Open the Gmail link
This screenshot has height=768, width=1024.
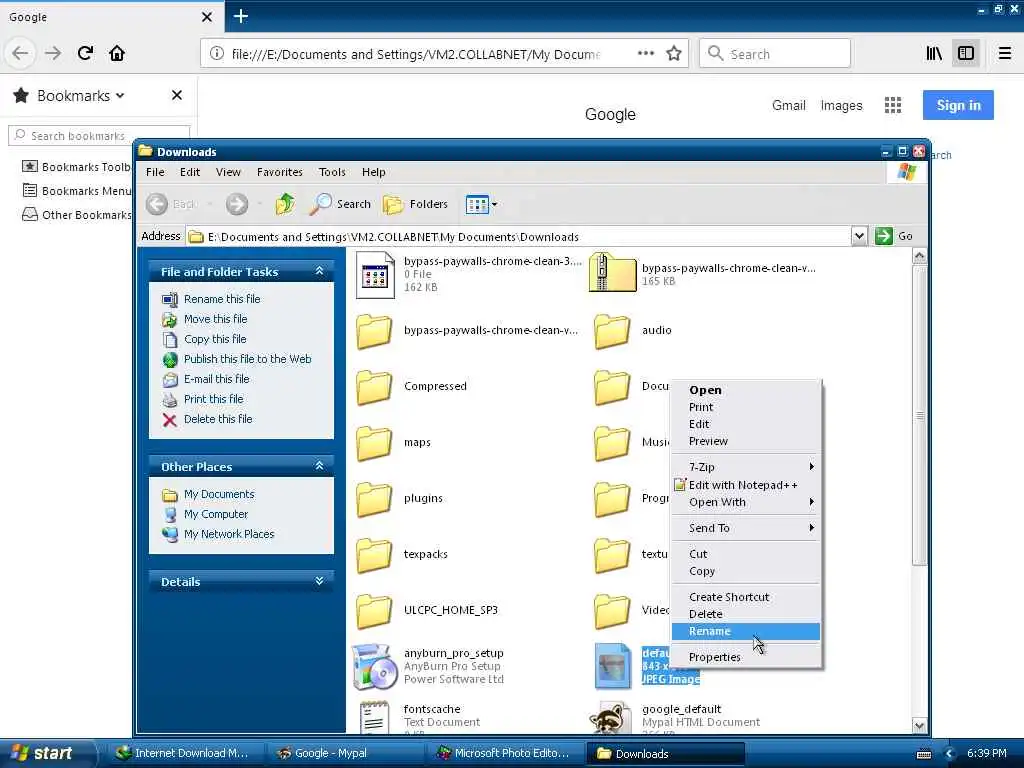(788, 105)
